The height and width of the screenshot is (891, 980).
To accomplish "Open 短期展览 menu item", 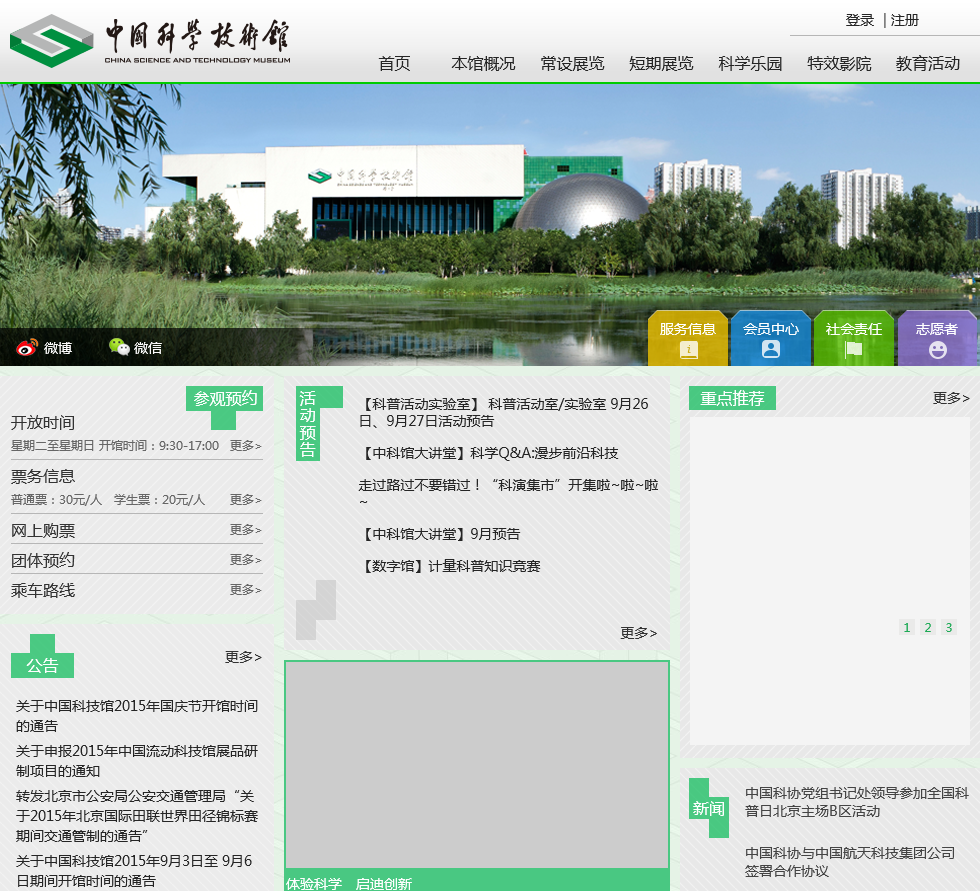I will pos(661,64).
